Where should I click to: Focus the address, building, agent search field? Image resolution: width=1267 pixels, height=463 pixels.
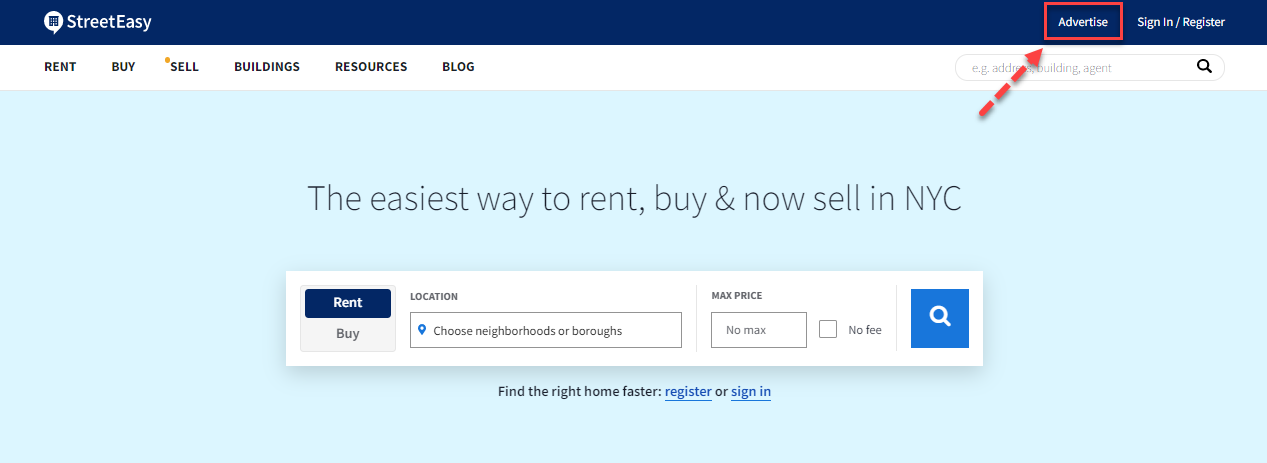[1075, 68]
